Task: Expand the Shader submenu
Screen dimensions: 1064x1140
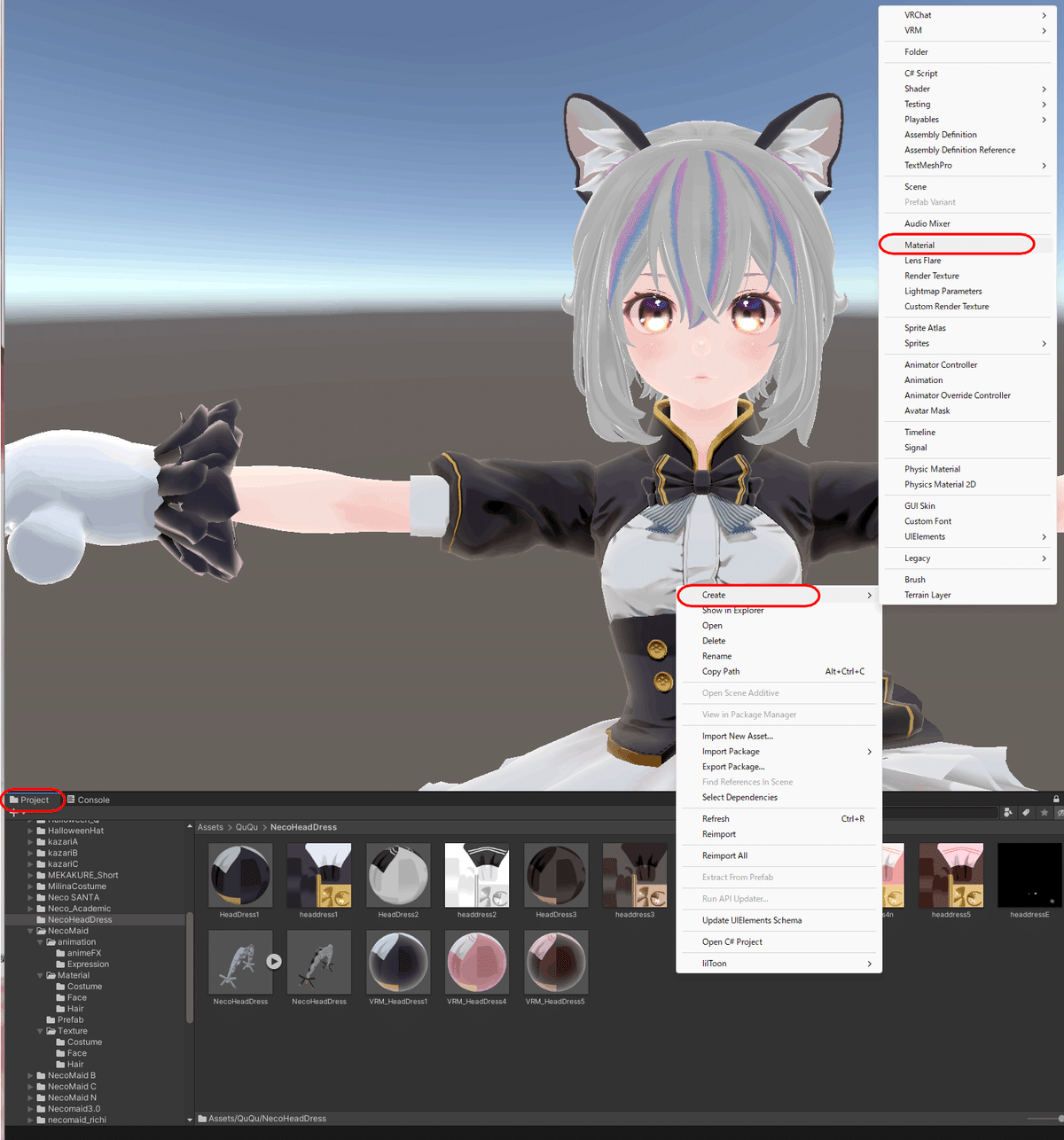Action: click(967, 89)
